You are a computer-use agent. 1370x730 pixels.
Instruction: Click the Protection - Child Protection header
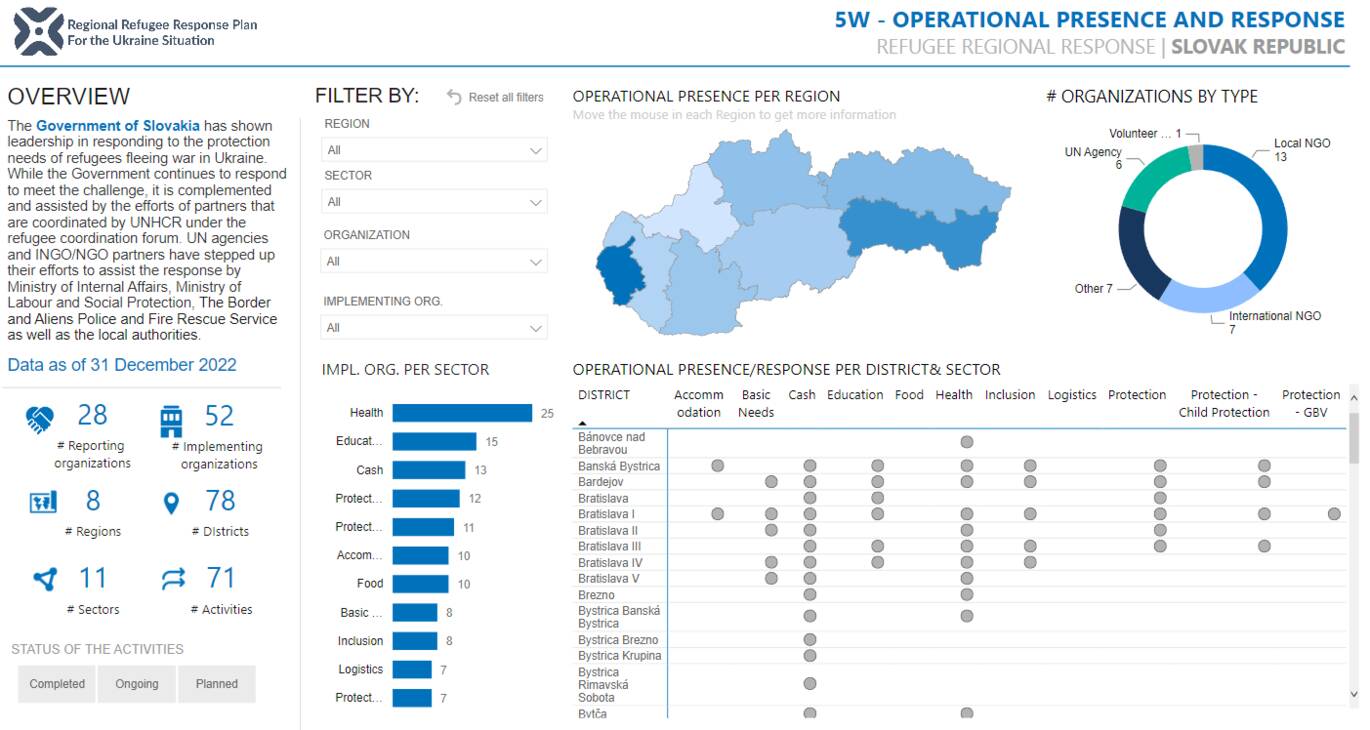(1224, 403)
